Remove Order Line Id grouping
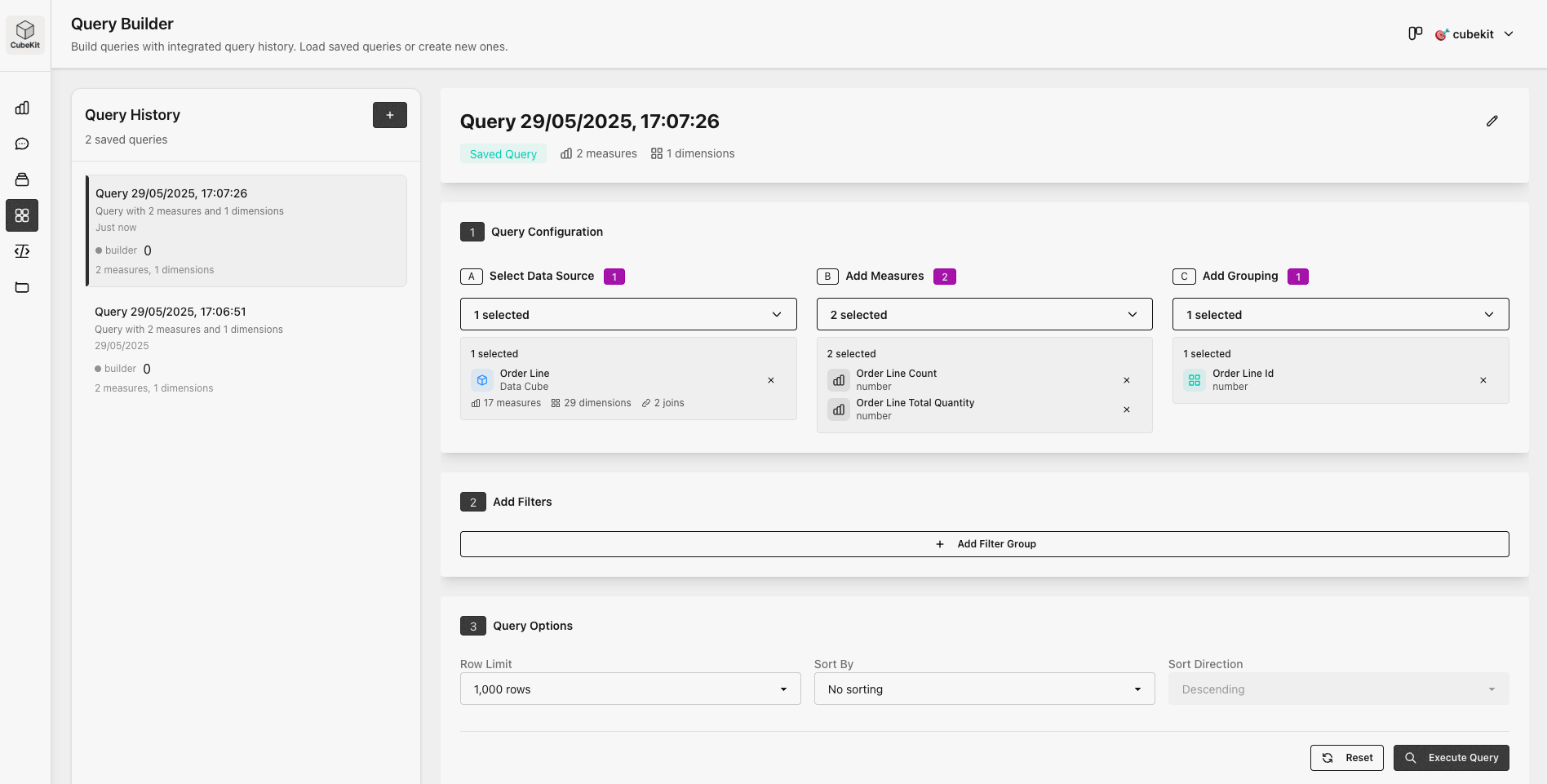Image resolution: width=1547 pixels, height=784 pixels. pos(1483,380)
